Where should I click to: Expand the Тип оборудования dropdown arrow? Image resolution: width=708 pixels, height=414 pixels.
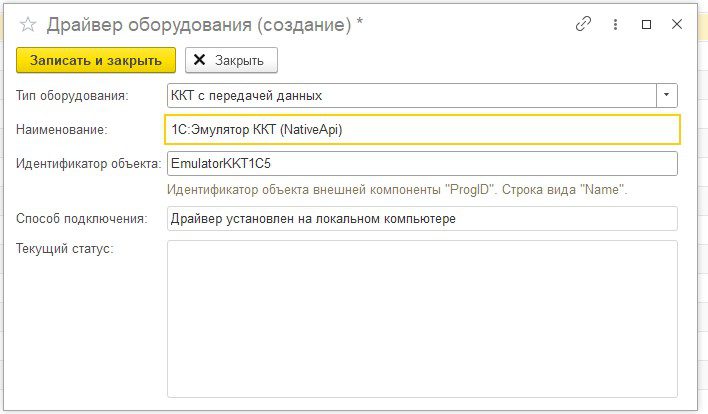click(x=667, y=95)
